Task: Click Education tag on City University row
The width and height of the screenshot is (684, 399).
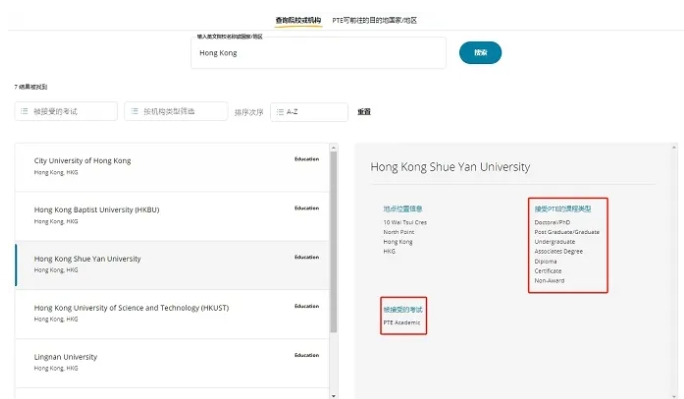Action: [307, 159]
